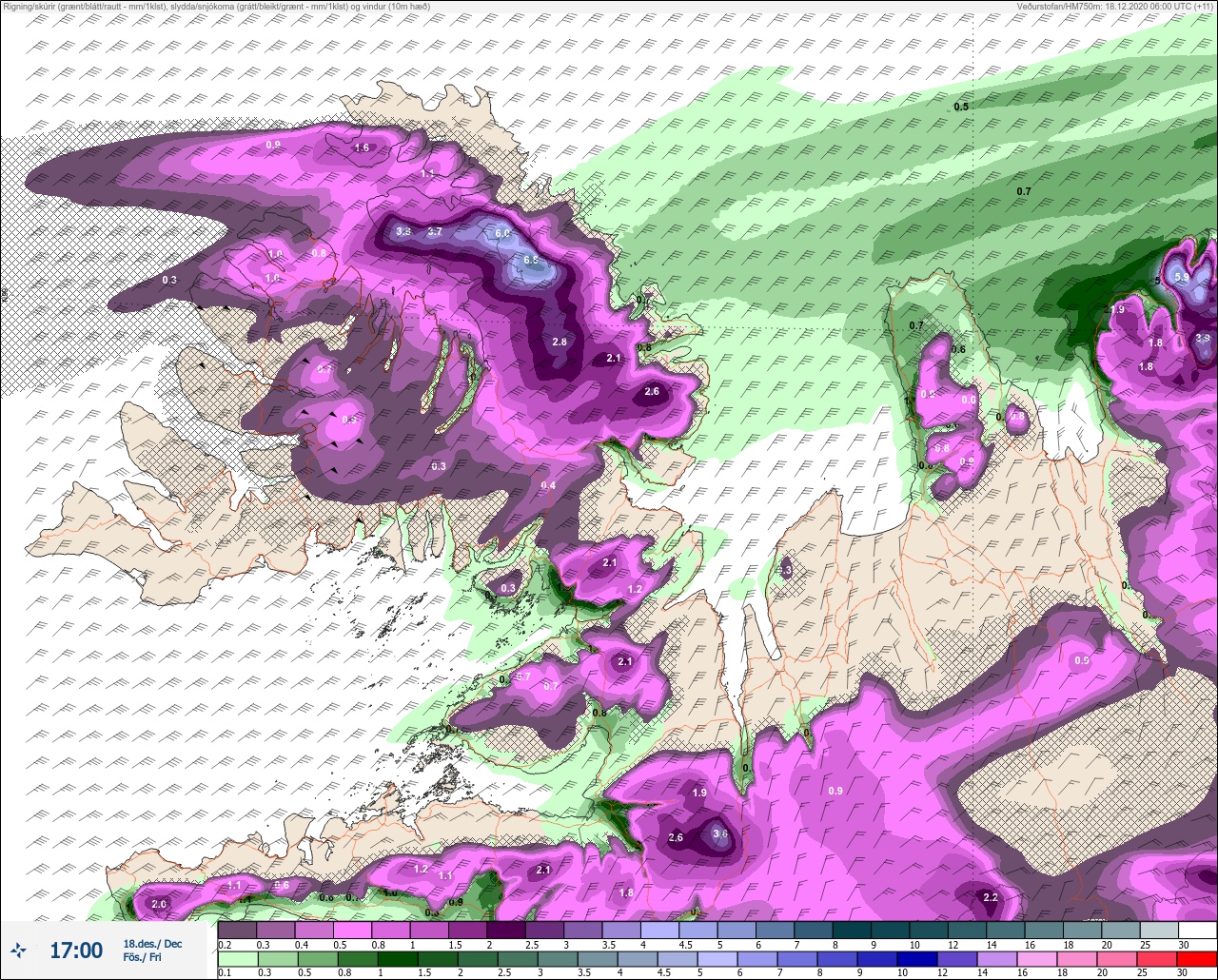Click the pinwheel icon beside the 17:00 time
The image size is (1218, 980).
point(18,950)
